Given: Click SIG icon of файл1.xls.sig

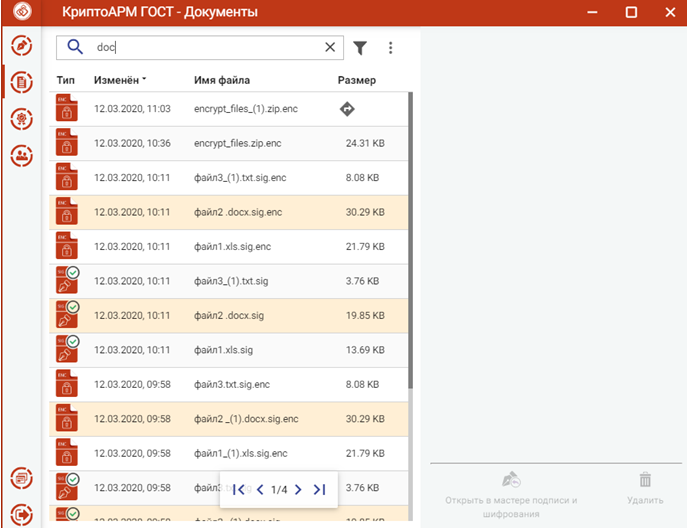Looking at the screenshot, I should point(67,349).
